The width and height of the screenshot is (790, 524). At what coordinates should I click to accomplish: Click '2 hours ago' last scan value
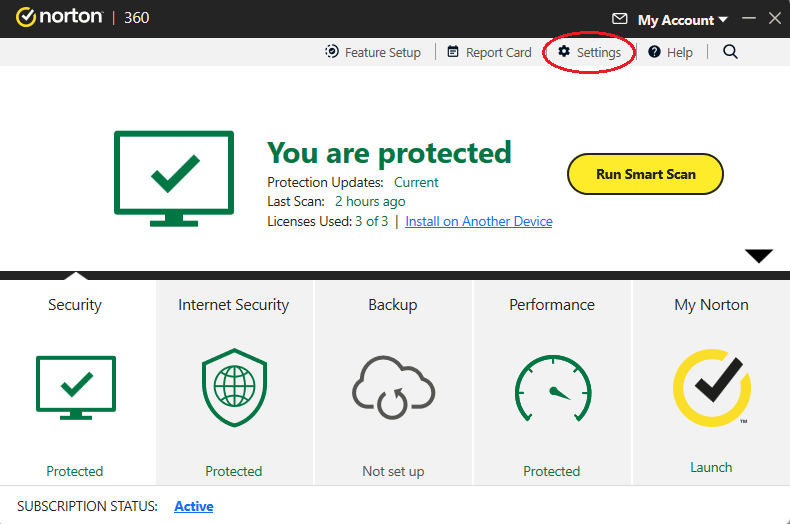click(x=370, y=202)
